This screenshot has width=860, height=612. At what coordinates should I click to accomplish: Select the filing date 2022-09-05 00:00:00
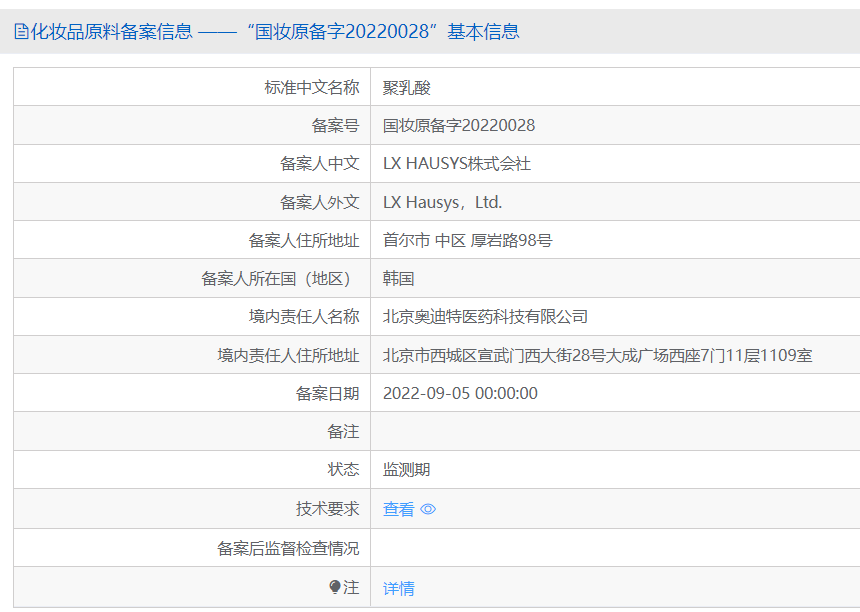coord(460,393)
